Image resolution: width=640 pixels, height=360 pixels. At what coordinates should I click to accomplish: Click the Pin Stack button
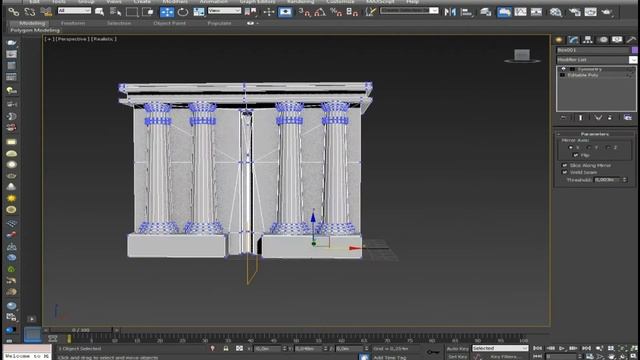[563, 118]
